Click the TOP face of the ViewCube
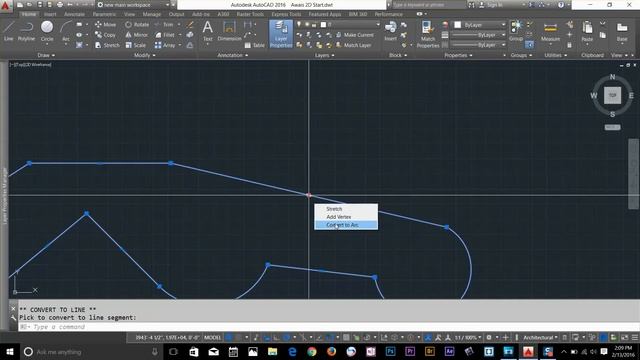 pos(612,96)
